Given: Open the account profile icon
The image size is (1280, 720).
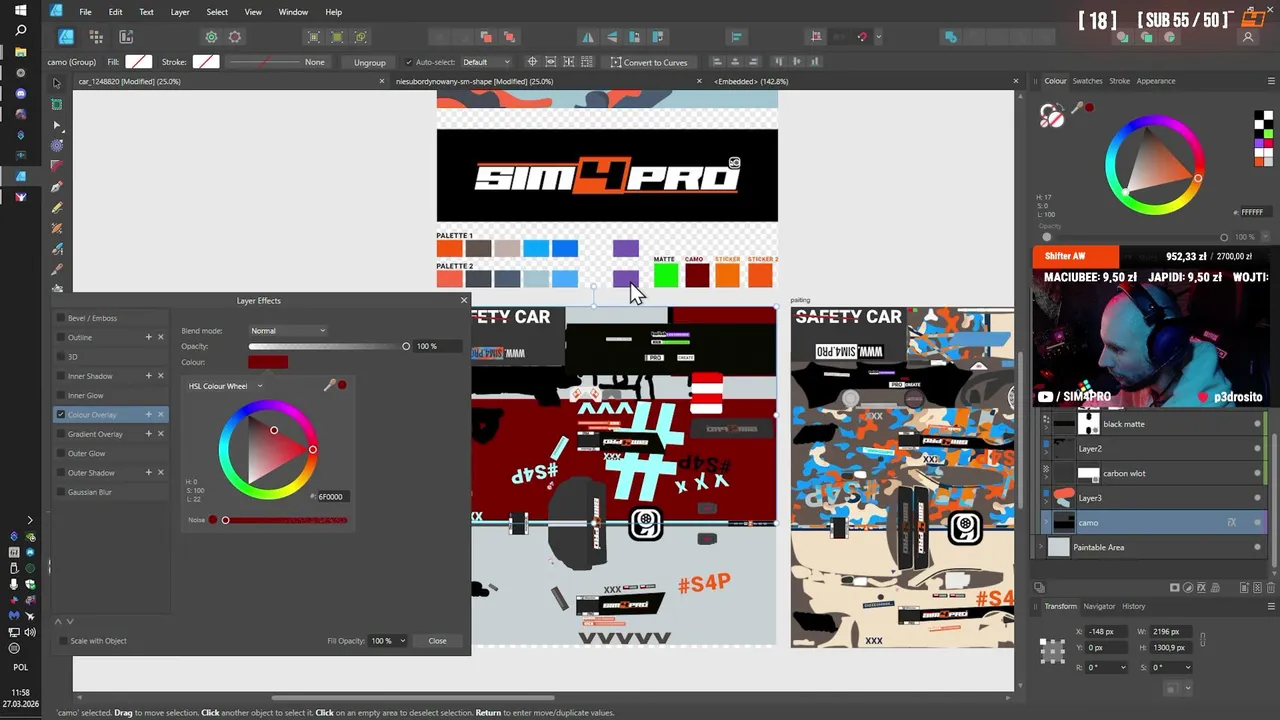Looking at the screenshot, I should point(1248,37).
